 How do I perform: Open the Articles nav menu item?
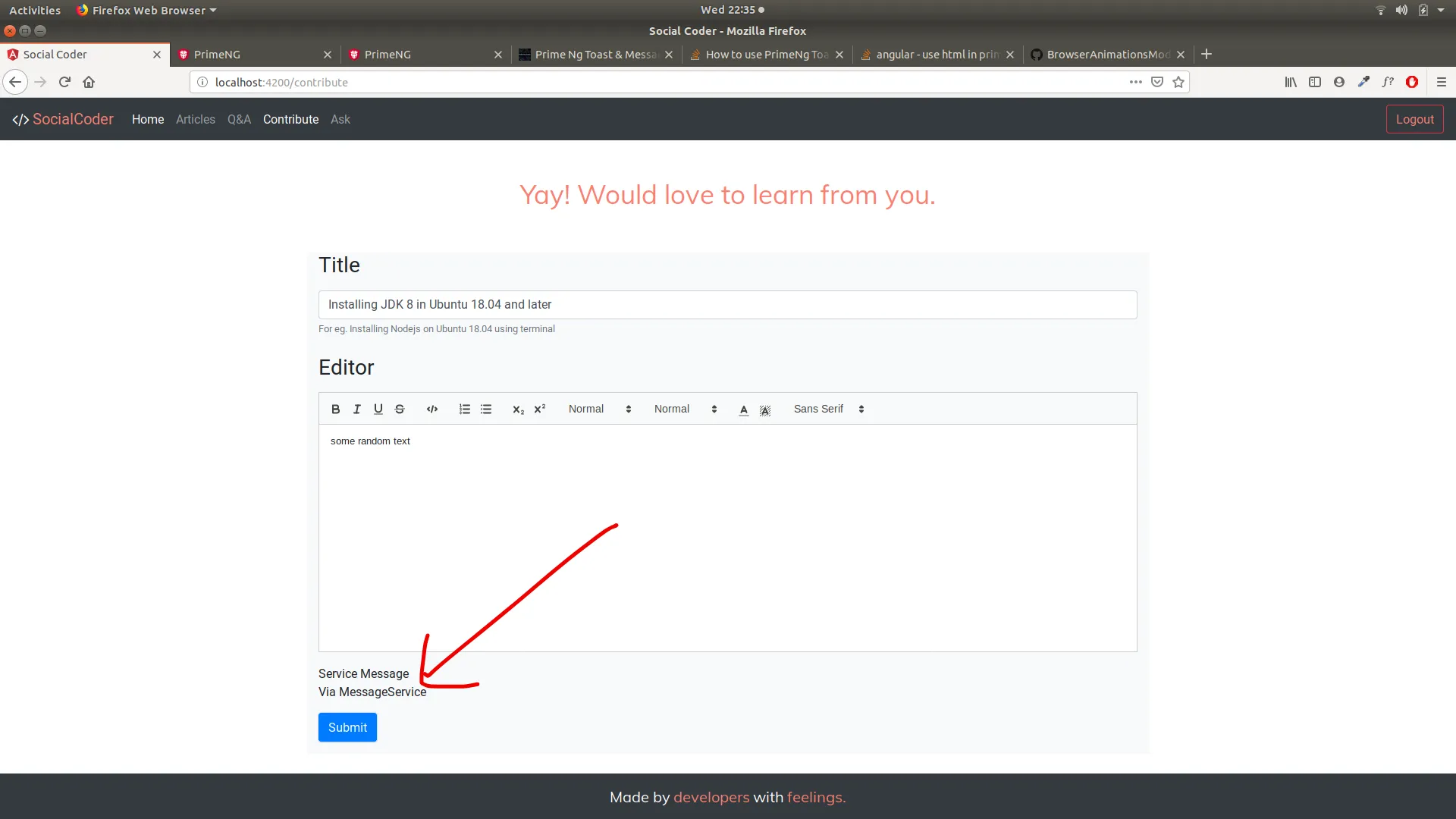tap(196, 119)
